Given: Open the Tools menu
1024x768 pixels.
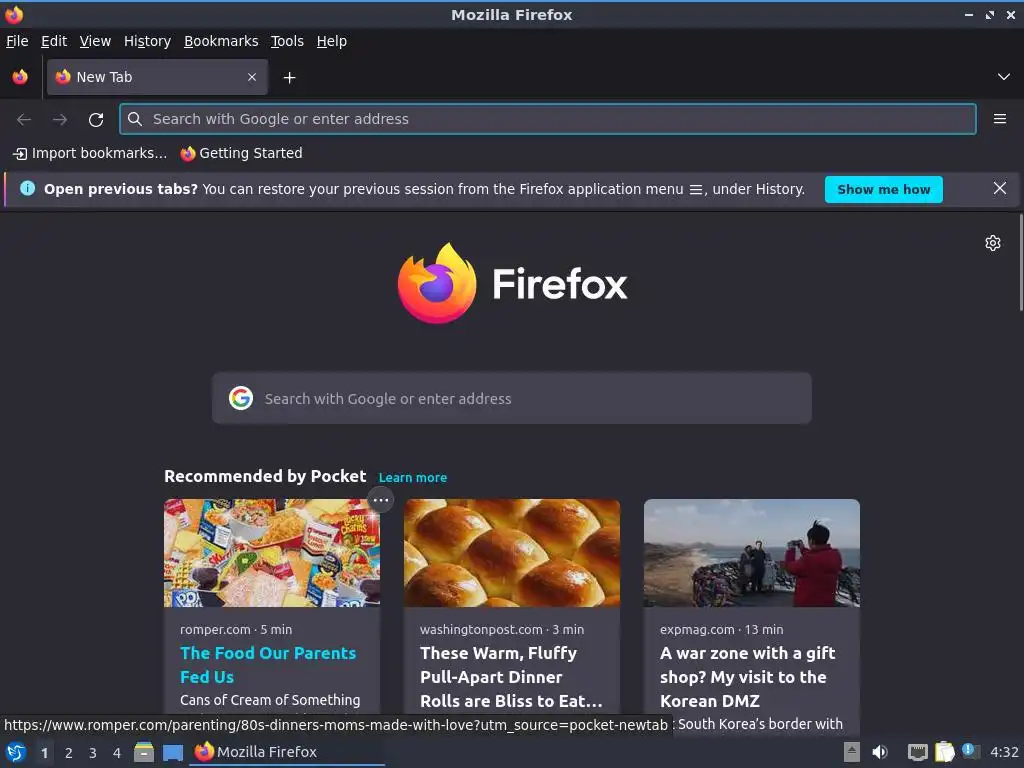Looking at the screenshot, I should pyautogui.click(x=287, y=41).
